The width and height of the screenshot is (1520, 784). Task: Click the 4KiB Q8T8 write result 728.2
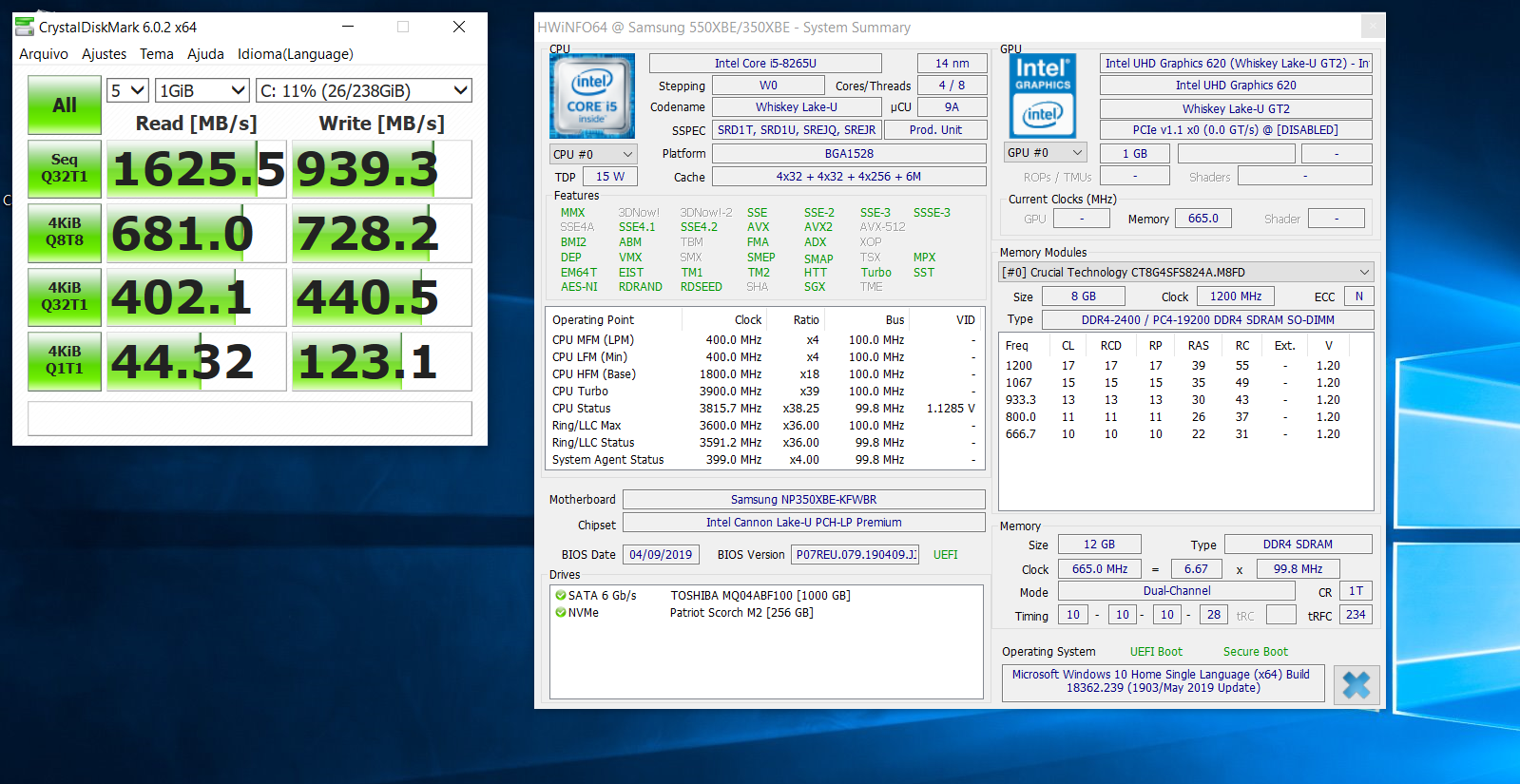pos(382,233)
